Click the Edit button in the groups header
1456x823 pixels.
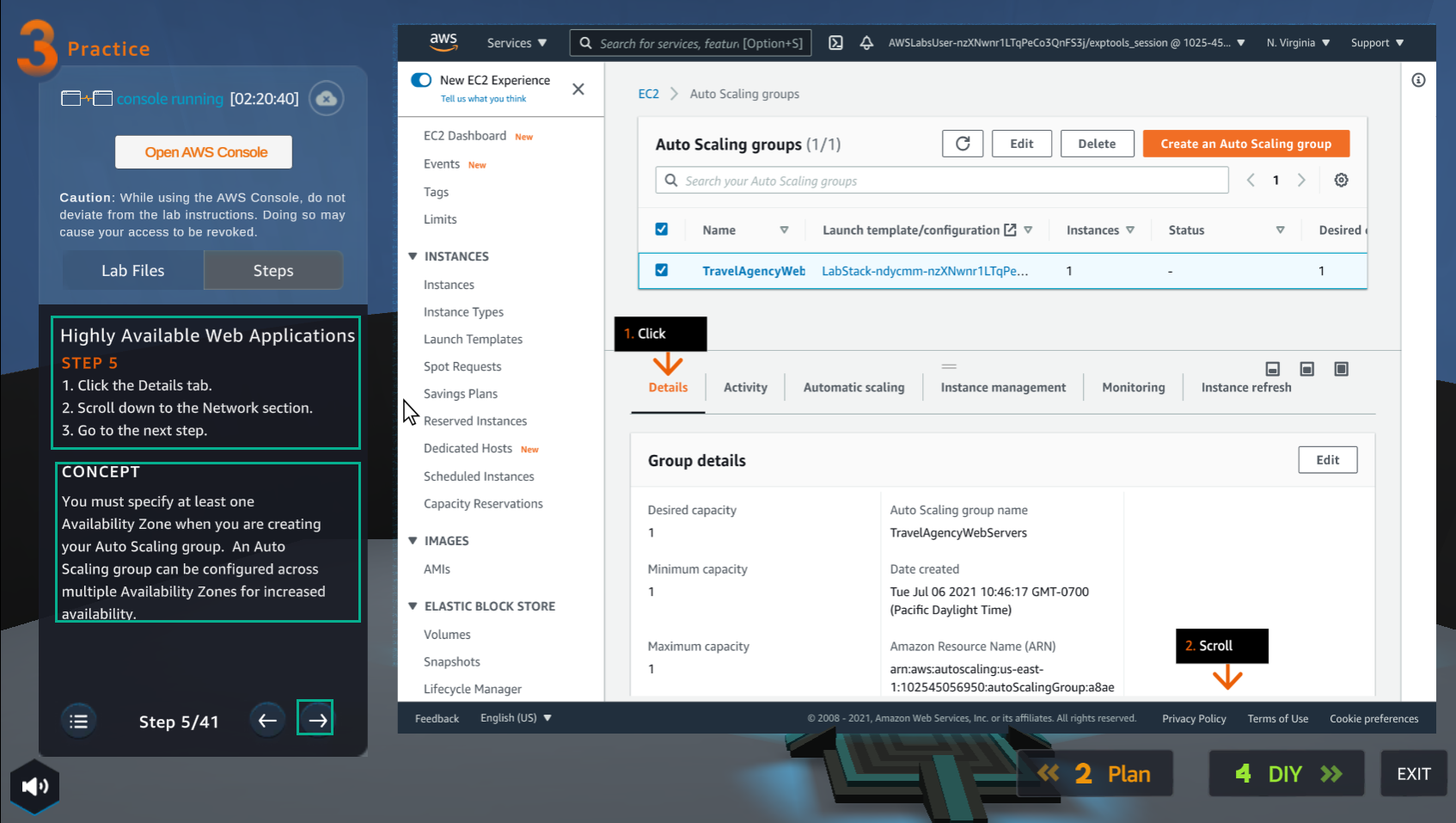coord(1022,144)
